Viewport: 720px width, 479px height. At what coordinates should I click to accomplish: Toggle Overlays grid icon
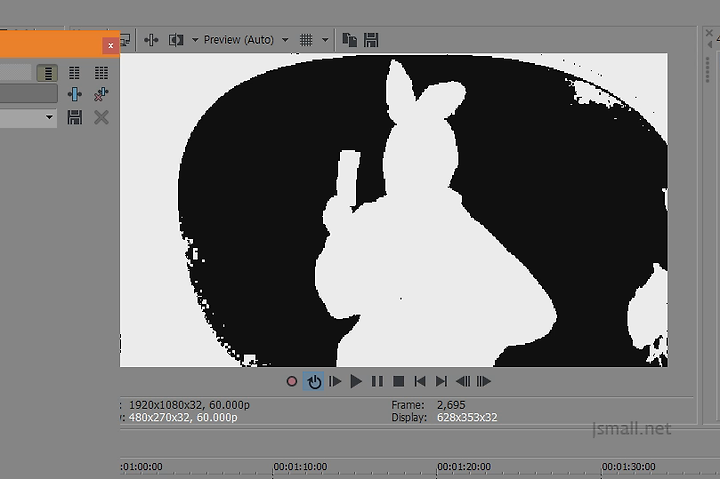point(306,40)
